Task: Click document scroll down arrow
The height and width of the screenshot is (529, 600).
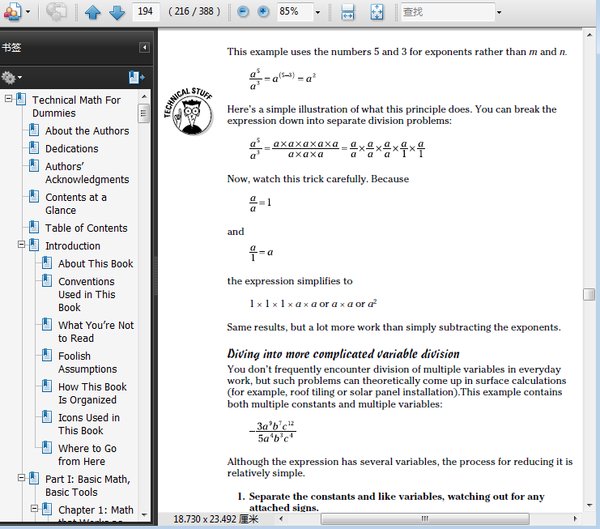Action: tap(589, 505)
